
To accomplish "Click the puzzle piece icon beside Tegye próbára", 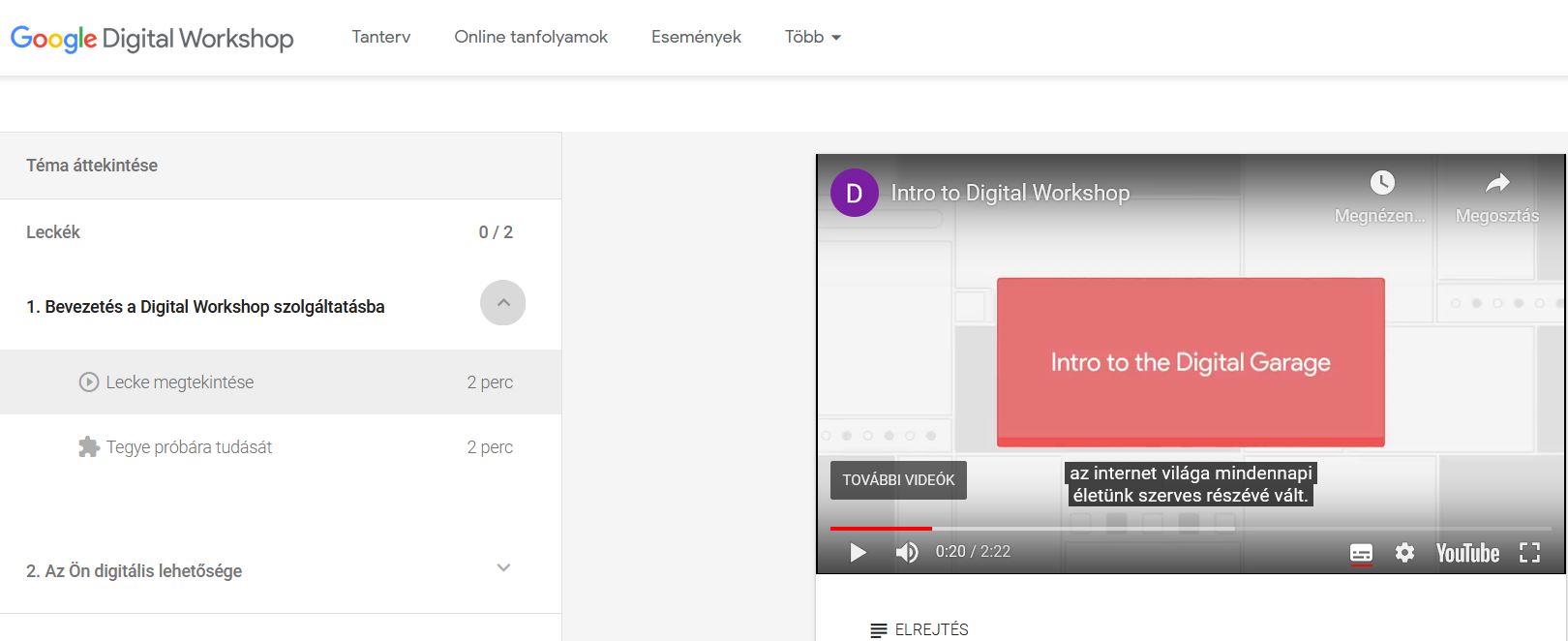I will point(89,447).
